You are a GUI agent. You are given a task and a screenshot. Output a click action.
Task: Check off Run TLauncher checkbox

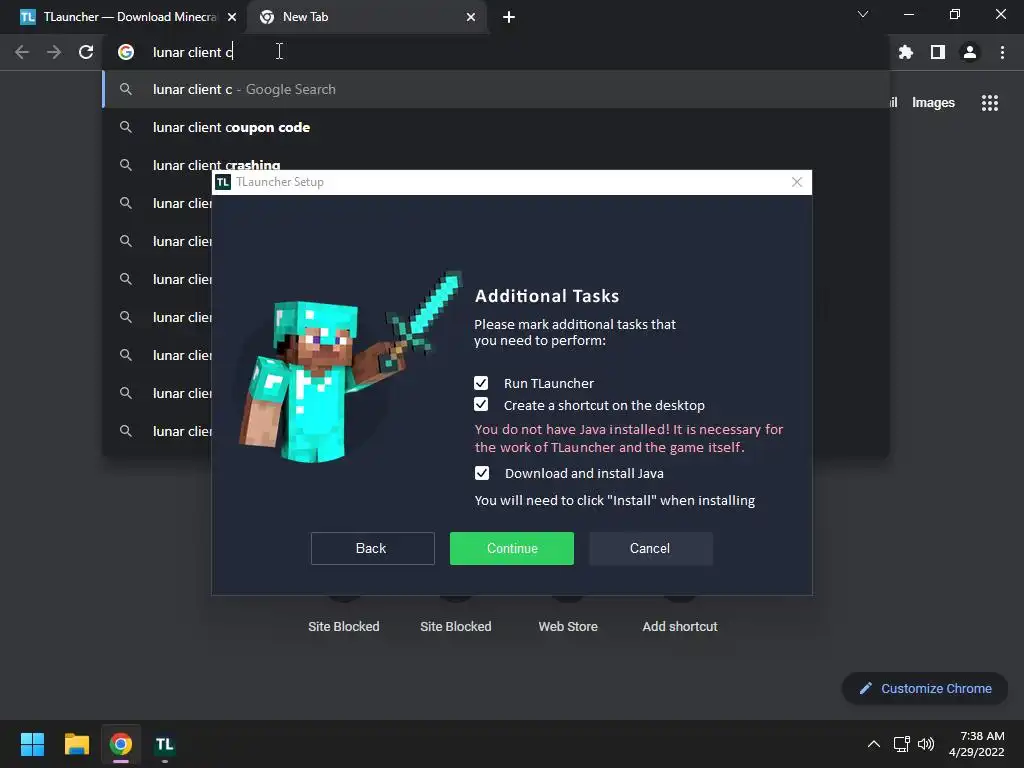(x=481, y=383)
